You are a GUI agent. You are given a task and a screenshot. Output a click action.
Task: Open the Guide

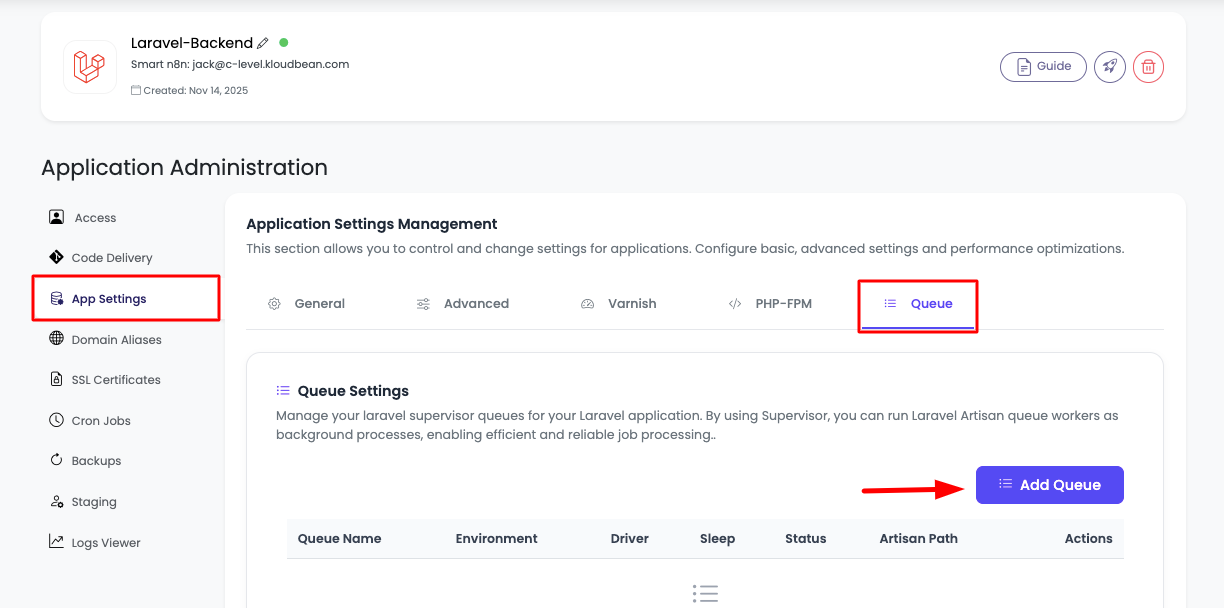tap(1043, 66)
